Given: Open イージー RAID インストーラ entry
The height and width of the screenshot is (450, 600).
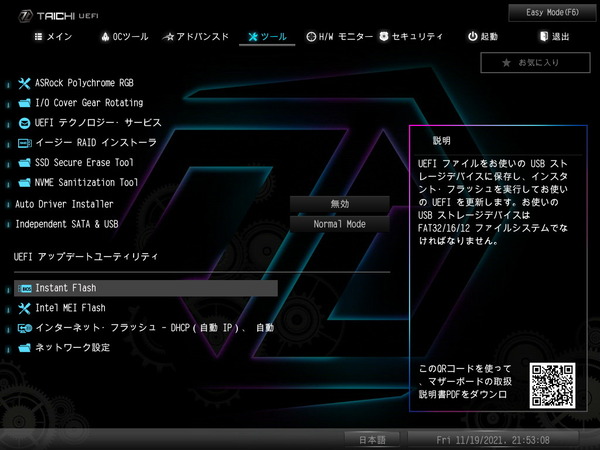Looking at the screenshot, I should point(96,143).
